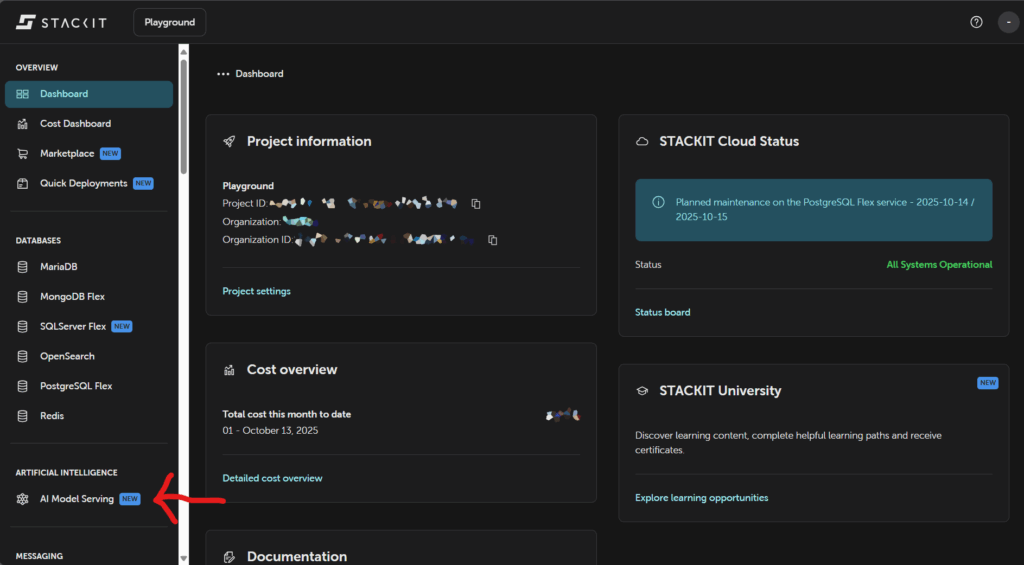This screenshot has height=565, width=1024.
Task: Click the user avatar in top right
Action: tap(1008, 22)
